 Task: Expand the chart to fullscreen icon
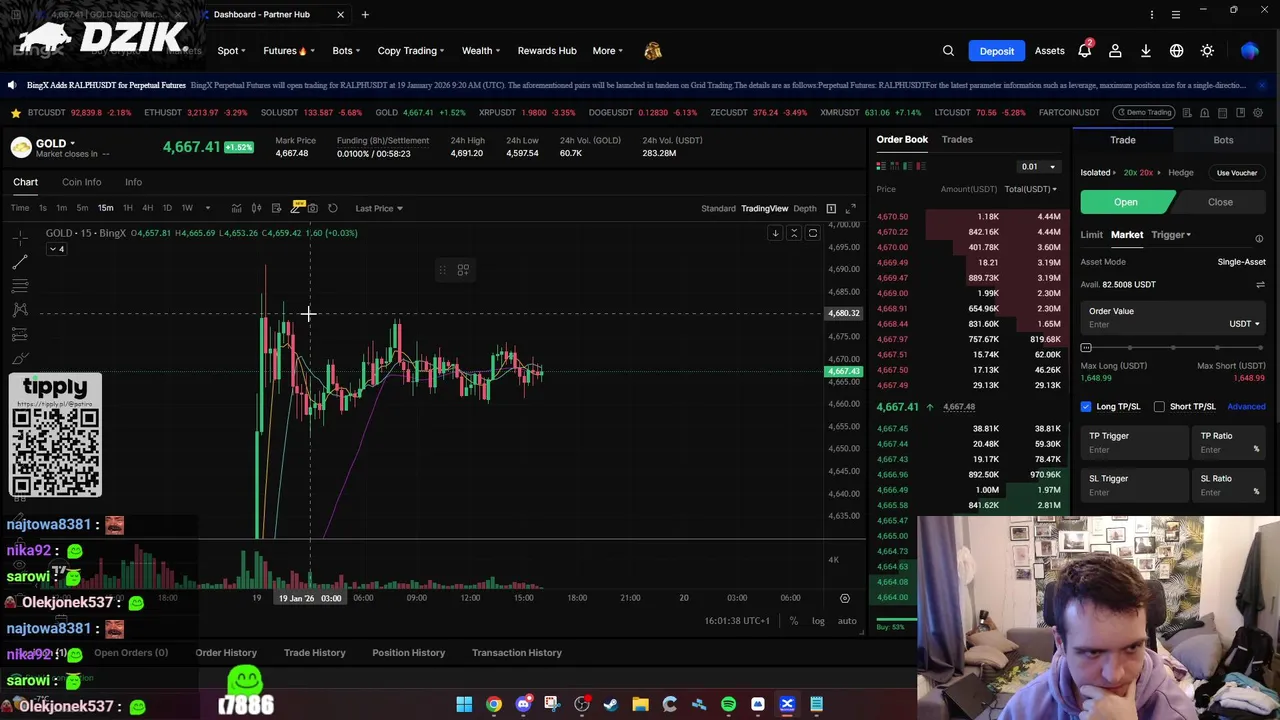coord(850,208)
